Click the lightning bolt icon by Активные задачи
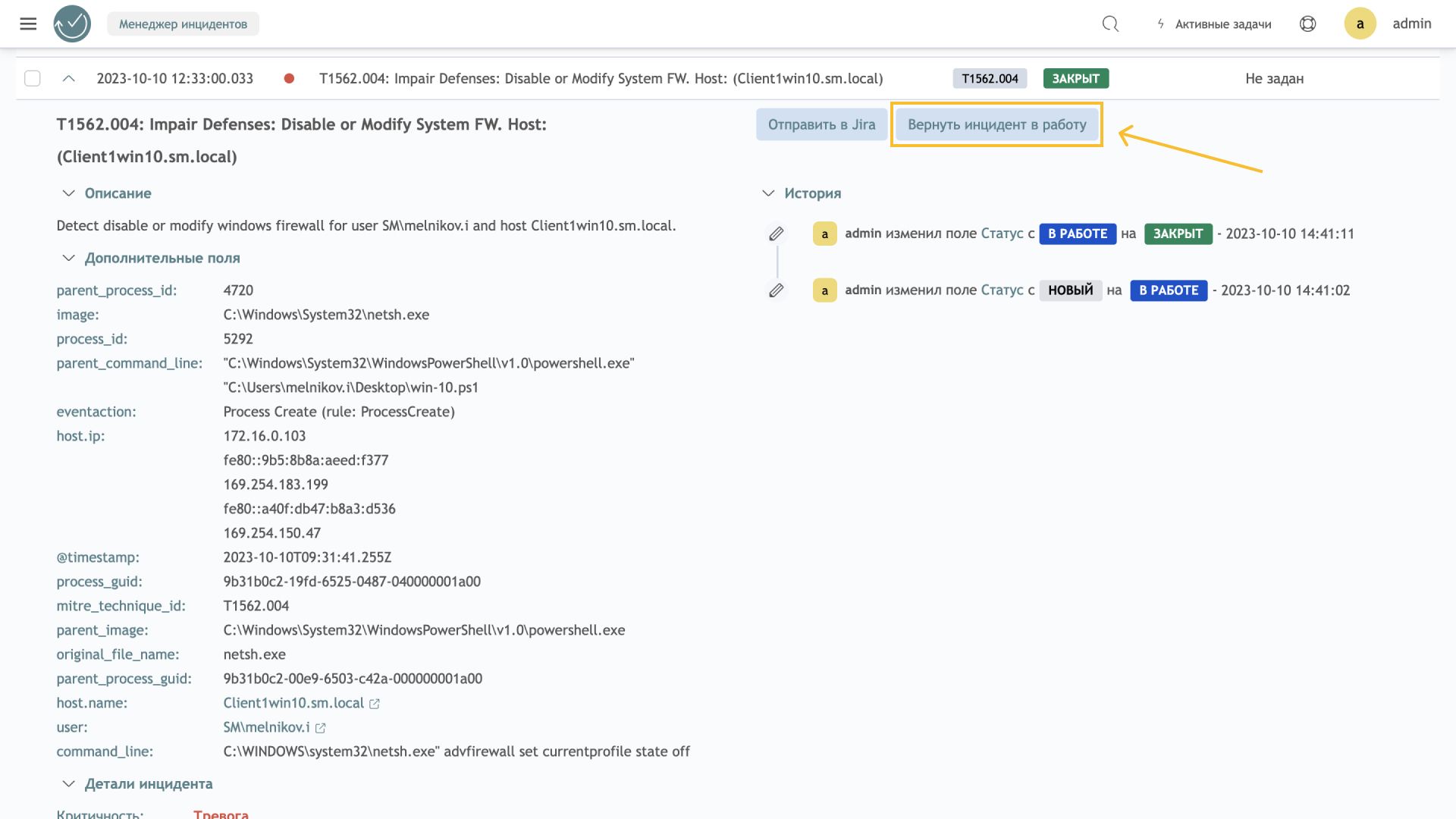 [x=1160, y=24]
